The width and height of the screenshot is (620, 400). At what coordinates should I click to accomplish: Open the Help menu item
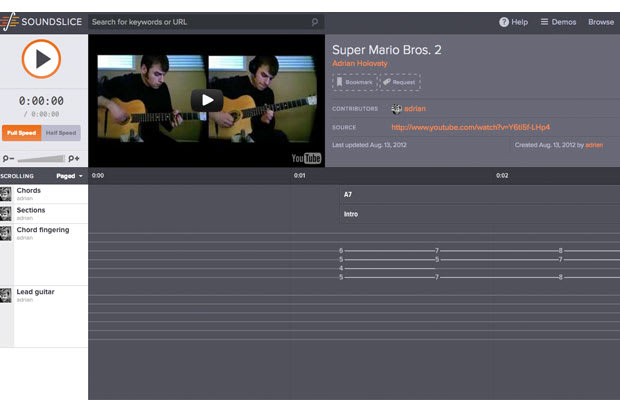(513, 22)
